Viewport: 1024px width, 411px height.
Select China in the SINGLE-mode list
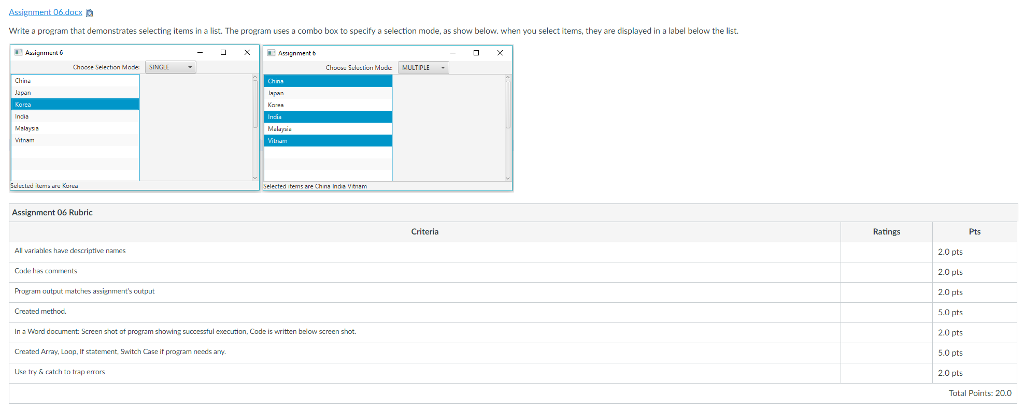coord(75,81)
